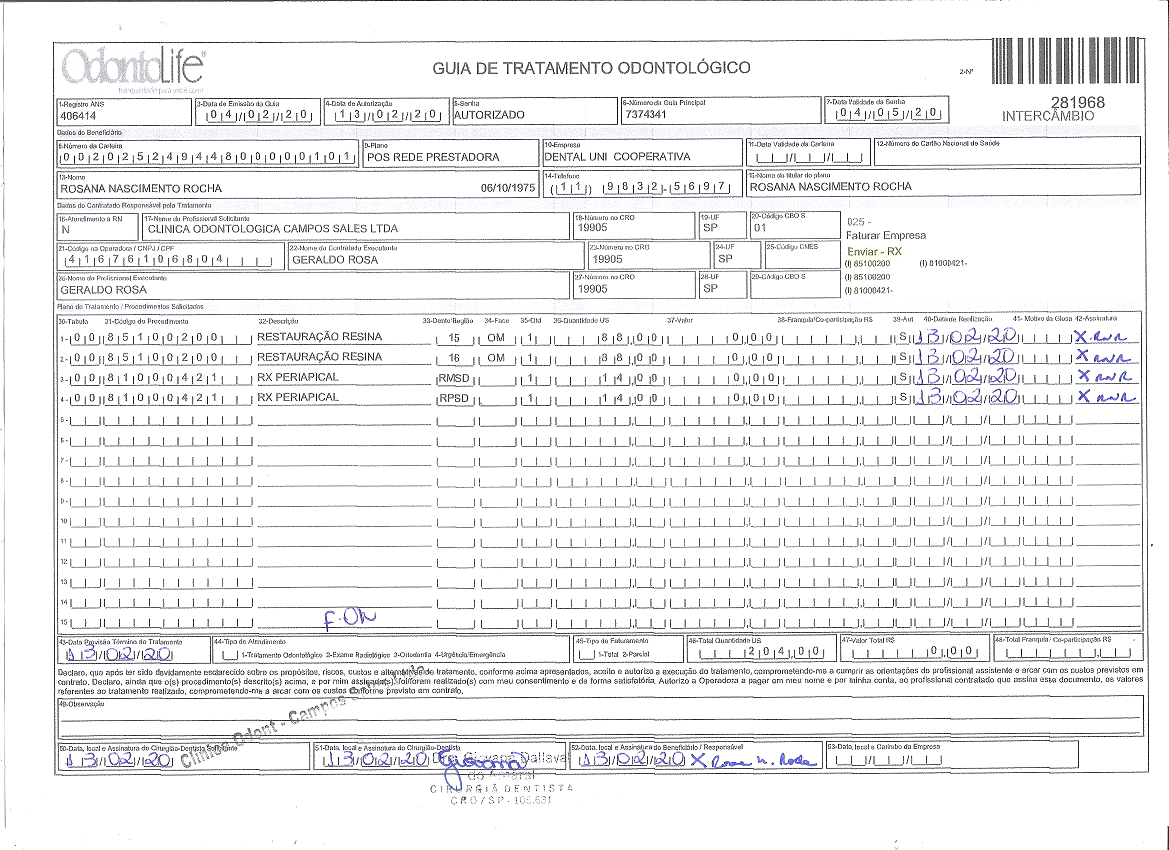Click the handwritten F.ON note
The height and width of the screenshot is (850, 1169).
pos(350,618)
